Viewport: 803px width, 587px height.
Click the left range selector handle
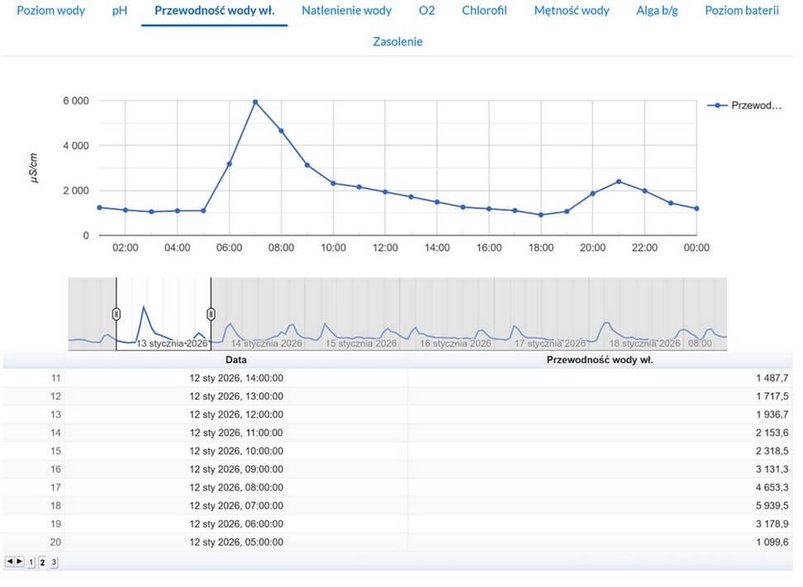[x=116, y=313]
